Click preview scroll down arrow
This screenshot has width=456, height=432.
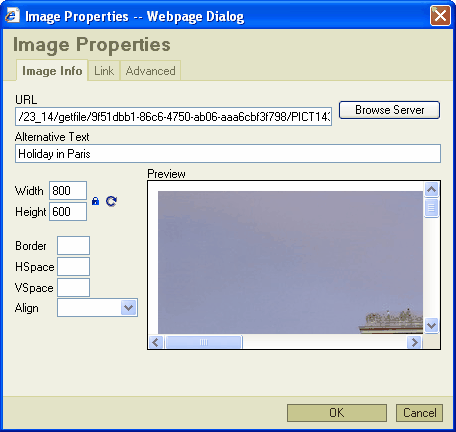pos(431,325)
